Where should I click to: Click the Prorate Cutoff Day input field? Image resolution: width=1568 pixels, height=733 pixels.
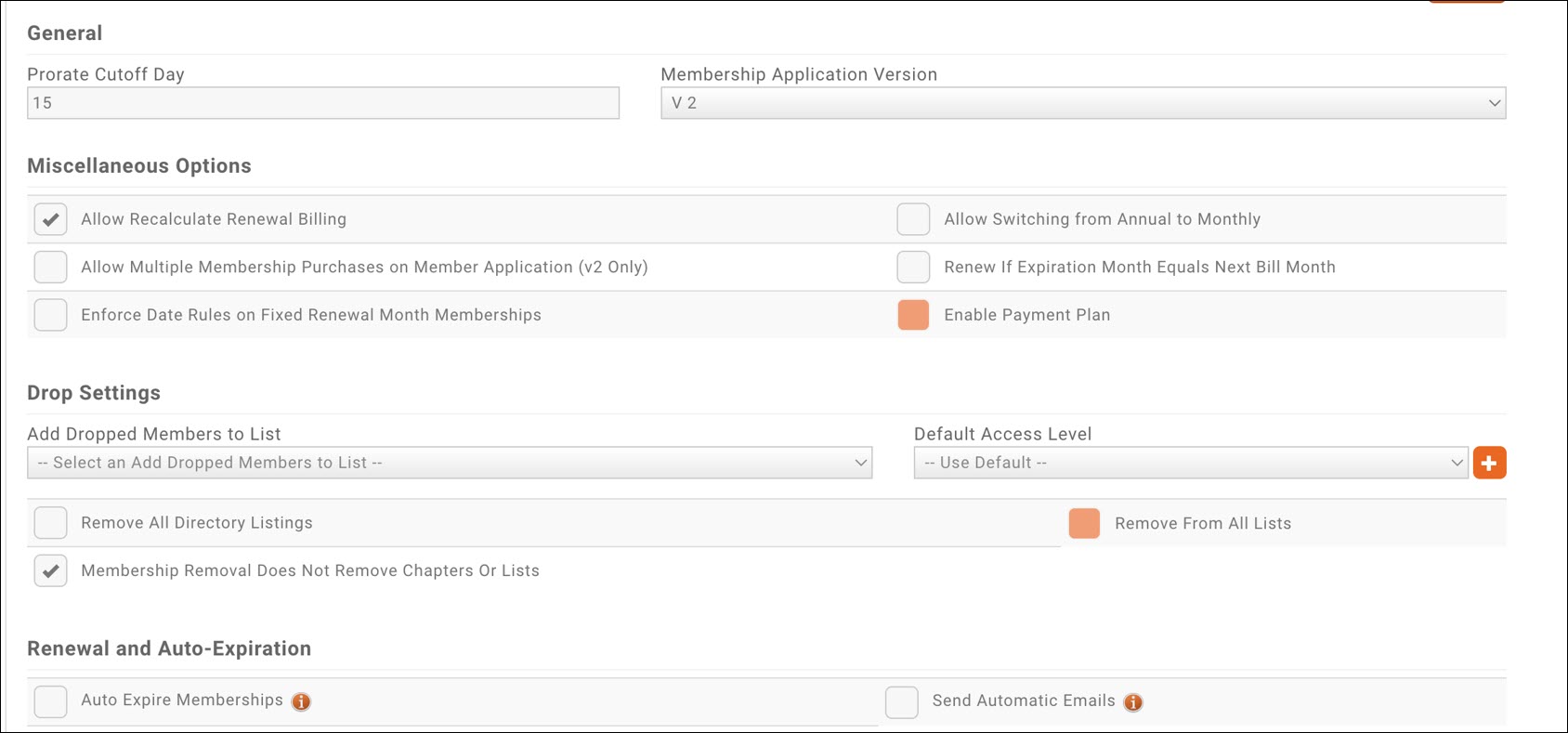(x=322, y=103)
